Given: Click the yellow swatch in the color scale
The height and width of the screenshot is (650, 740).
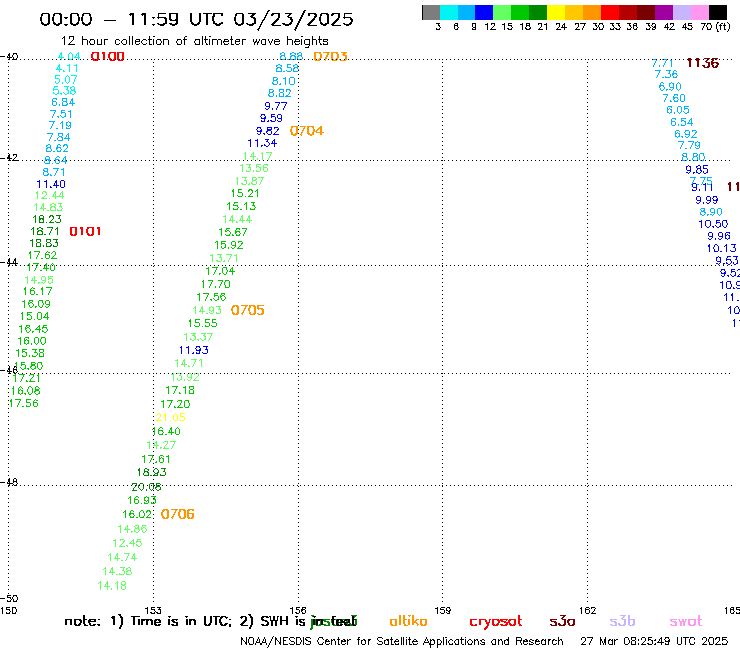Looking at the screenshot, I should pyautogui.click(x=556, y=12).
